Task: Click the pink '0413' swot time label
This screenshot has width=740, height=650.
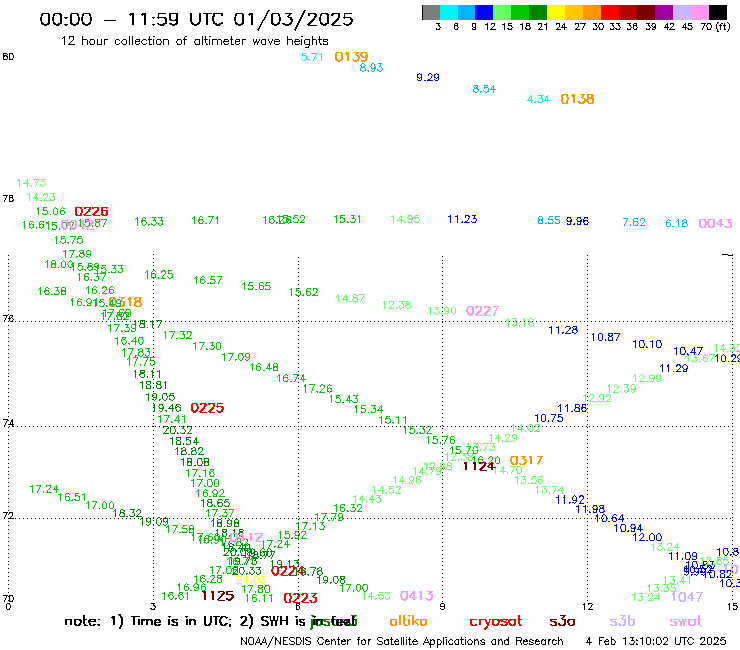Action: pos(416,596)
